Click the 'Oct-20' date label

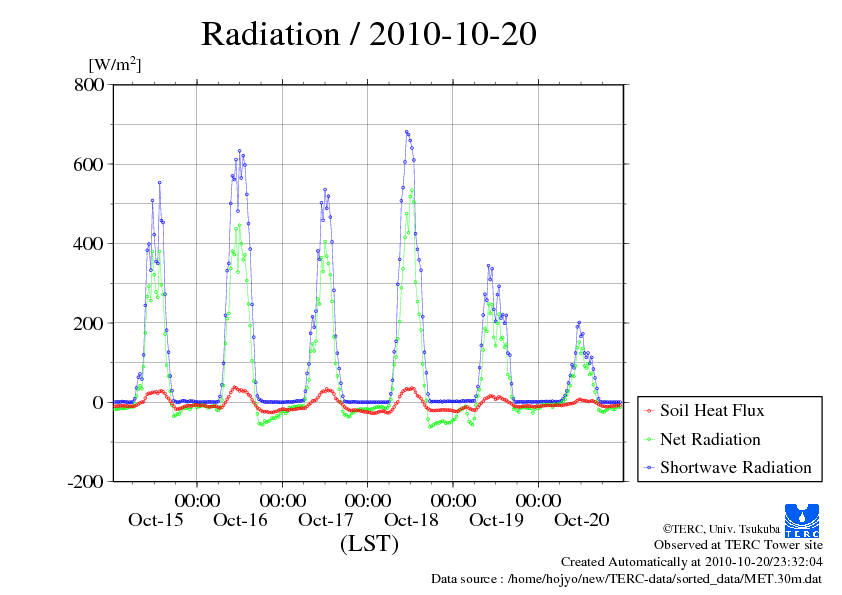582,520
